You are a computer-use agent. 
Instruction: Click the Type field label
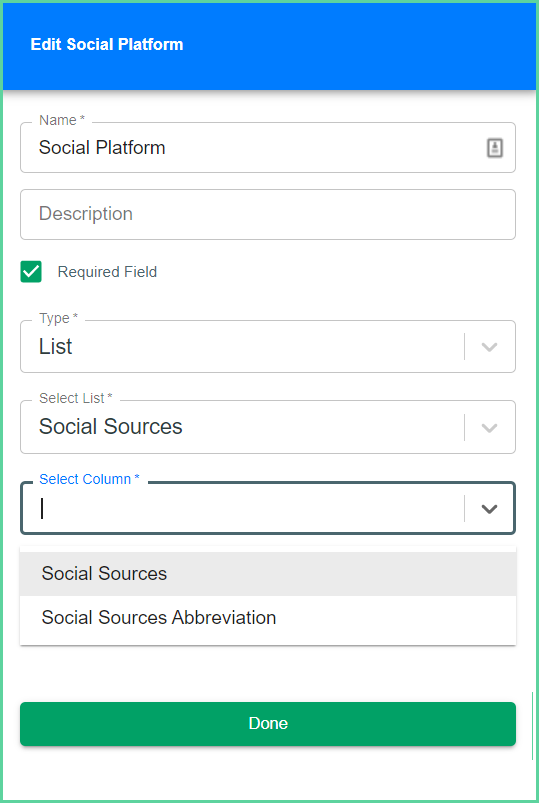(x=58, y=318)
